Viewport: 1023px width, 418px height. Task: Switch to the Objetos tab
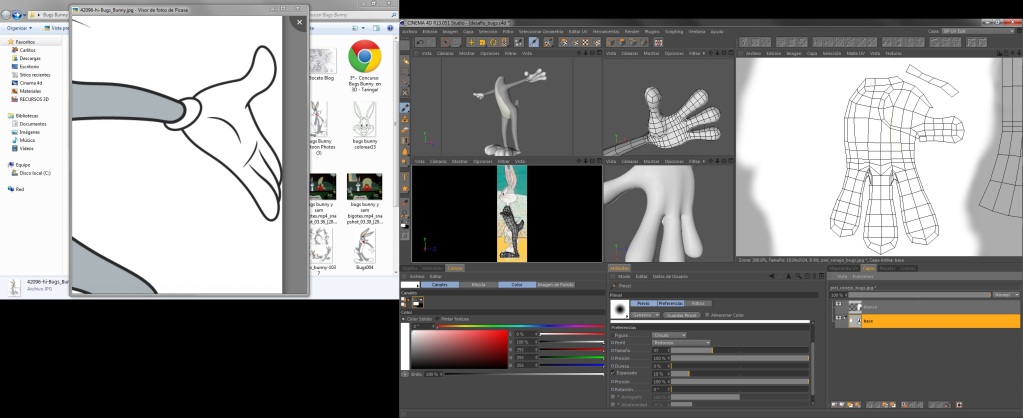coord(409,268)
